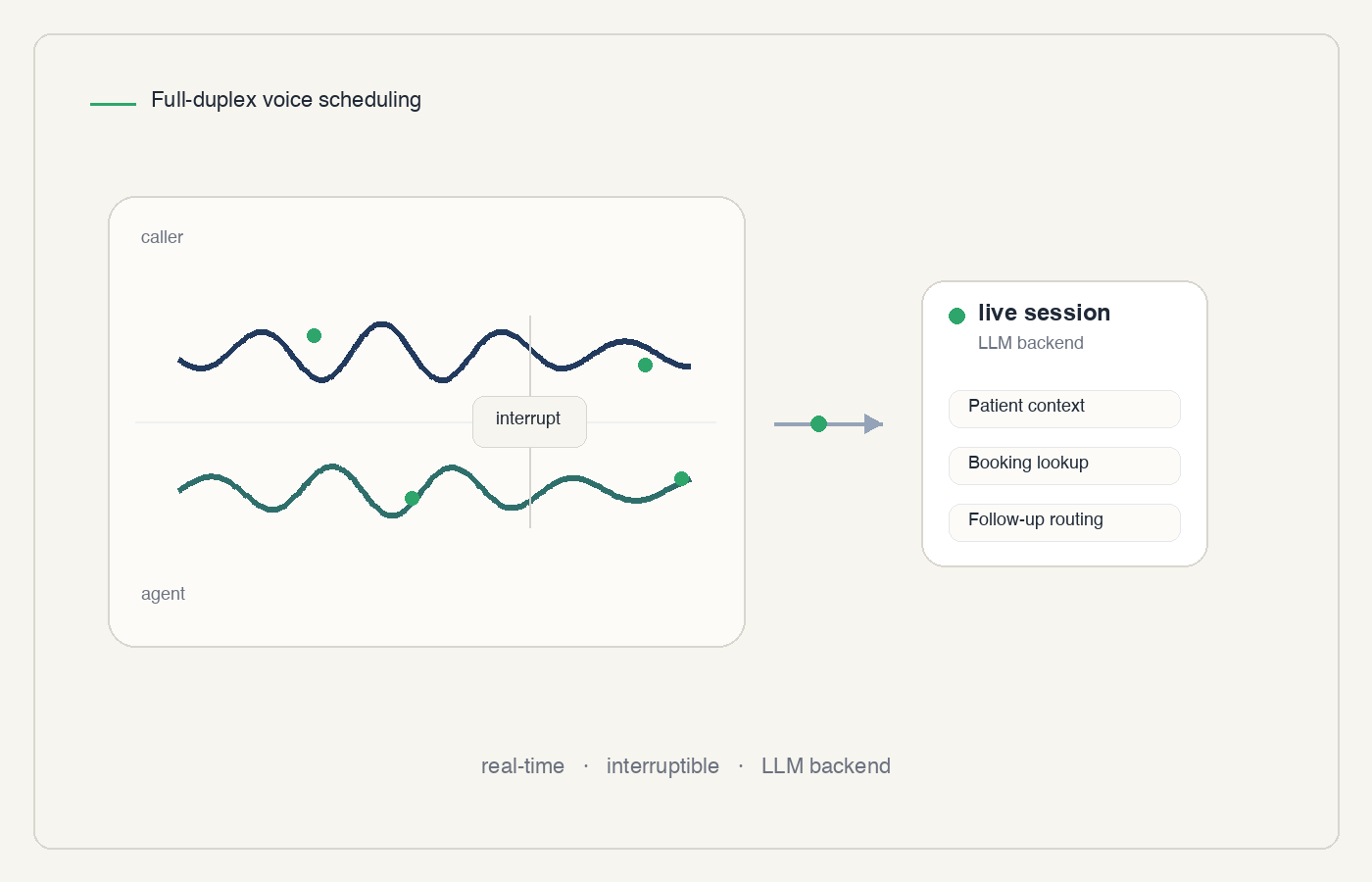Click the arrowhead pointing to live session
This screenshot has height=882, width=1372.
872,423
